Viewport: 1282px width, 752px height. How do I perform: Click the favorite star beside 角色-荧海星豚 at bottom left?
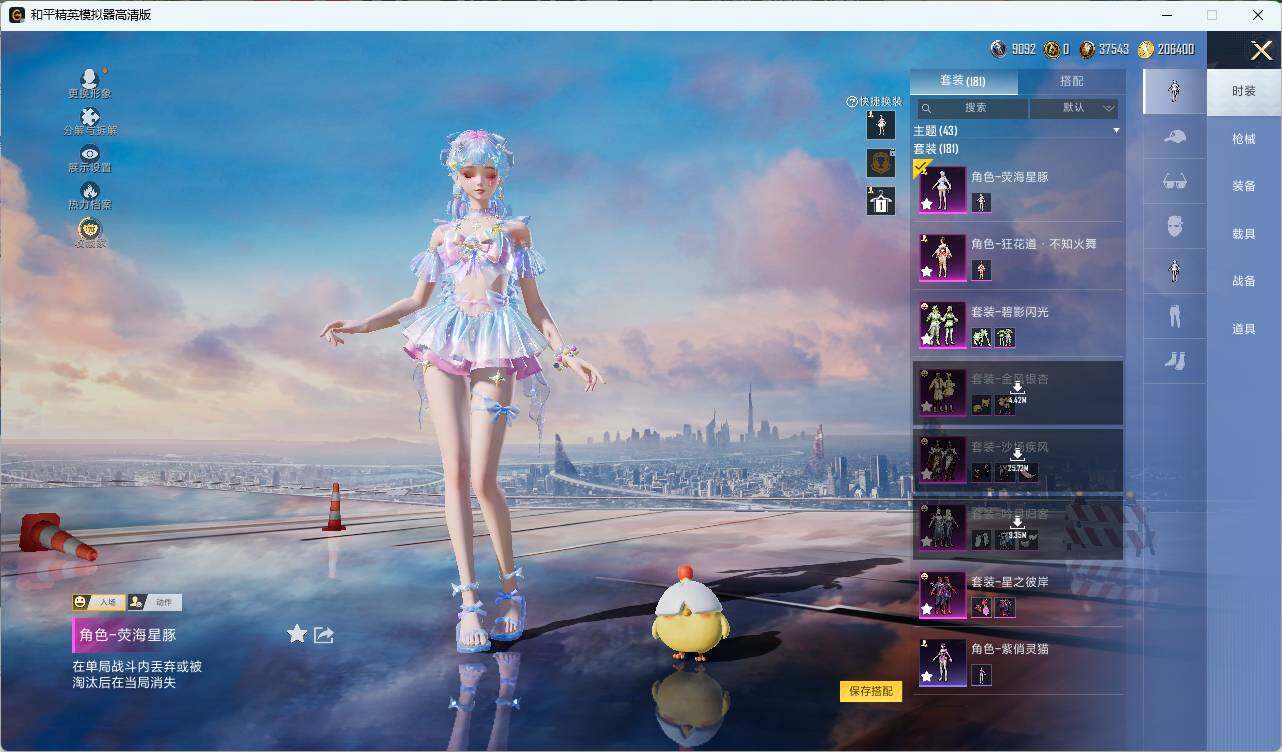click(x=297, y=634)
